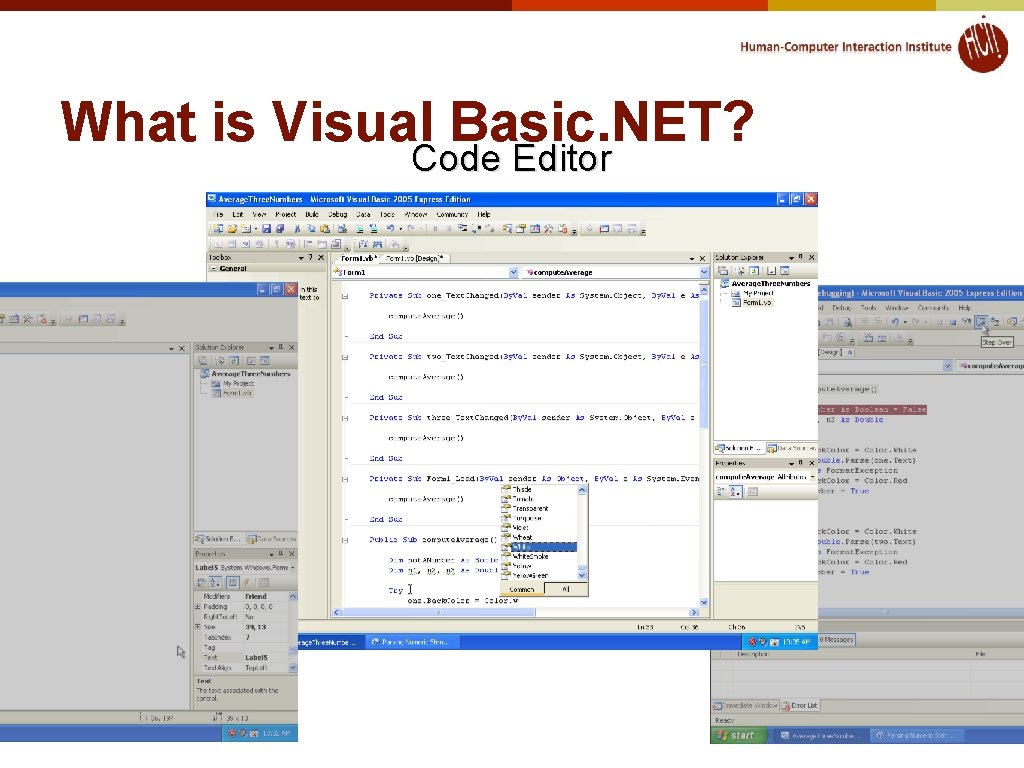Expand the Padding property in left Properties

[x=198, y=607]
